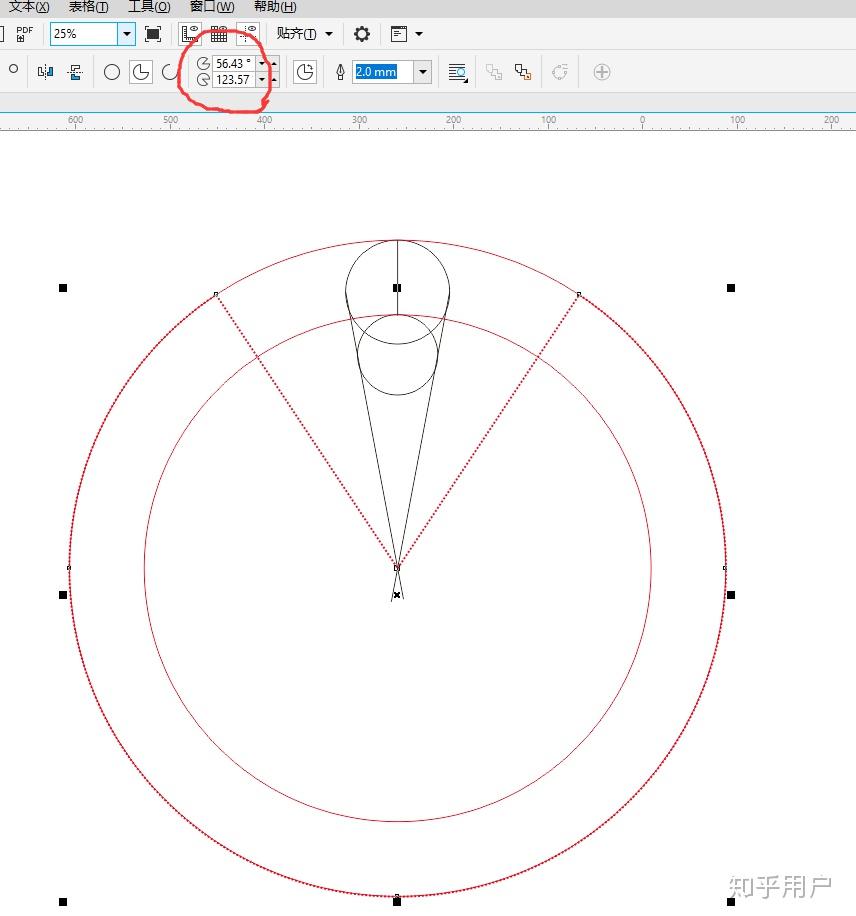Open the outline width dropdown

click(x=422, y=71)
